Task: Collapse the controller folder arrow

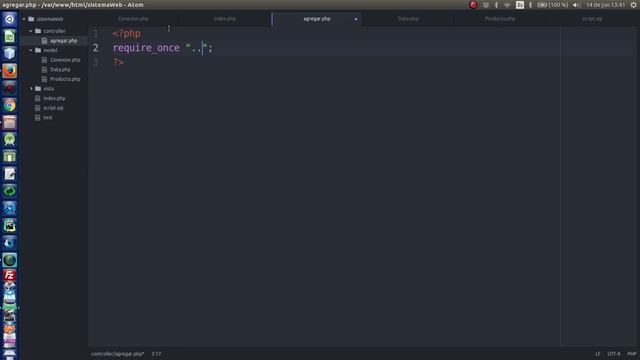Action: [31, 31]
